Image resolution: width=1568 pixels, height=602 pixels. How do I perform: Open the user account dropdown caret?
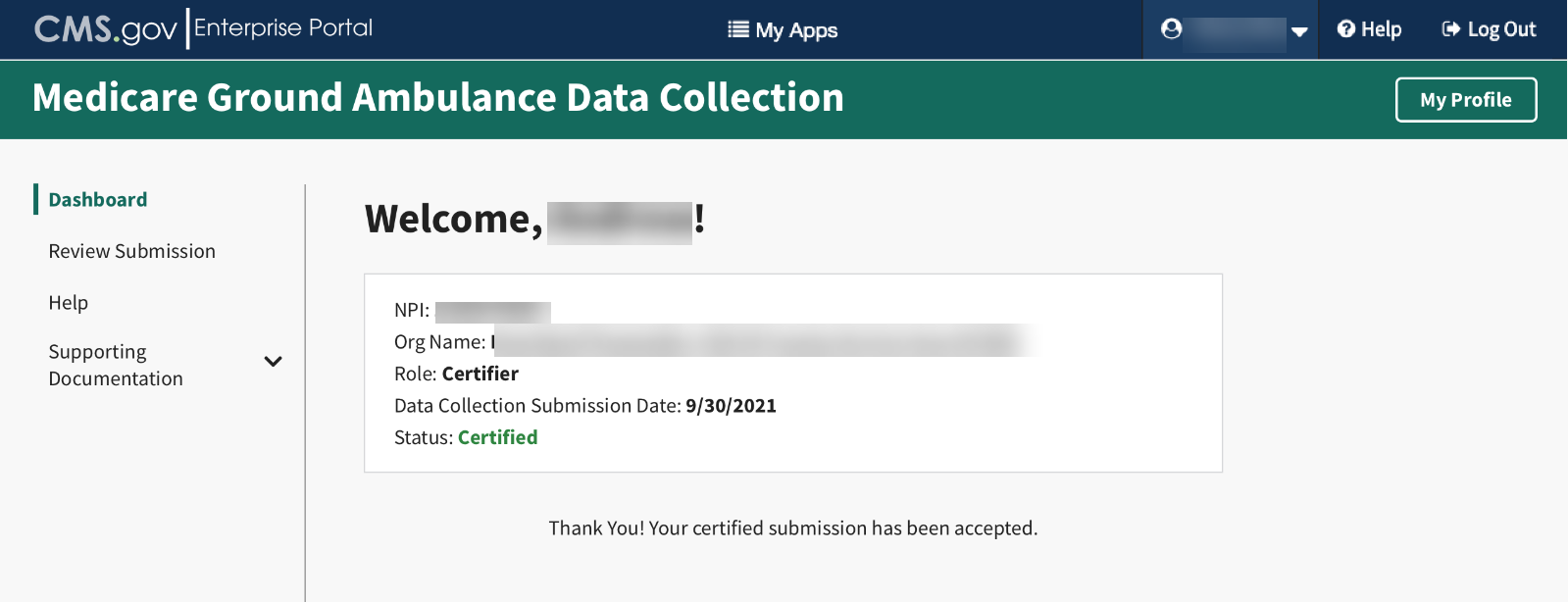(1299, 31)
